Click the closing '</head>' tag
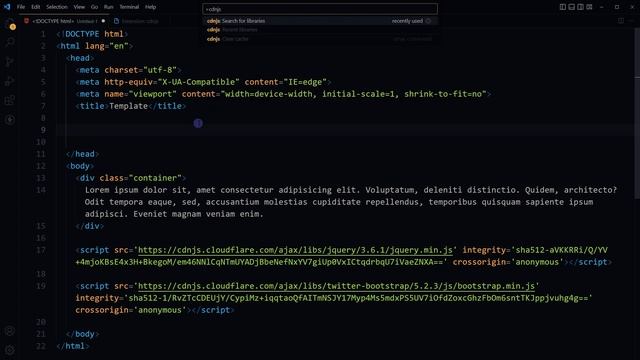 (82, 154)
